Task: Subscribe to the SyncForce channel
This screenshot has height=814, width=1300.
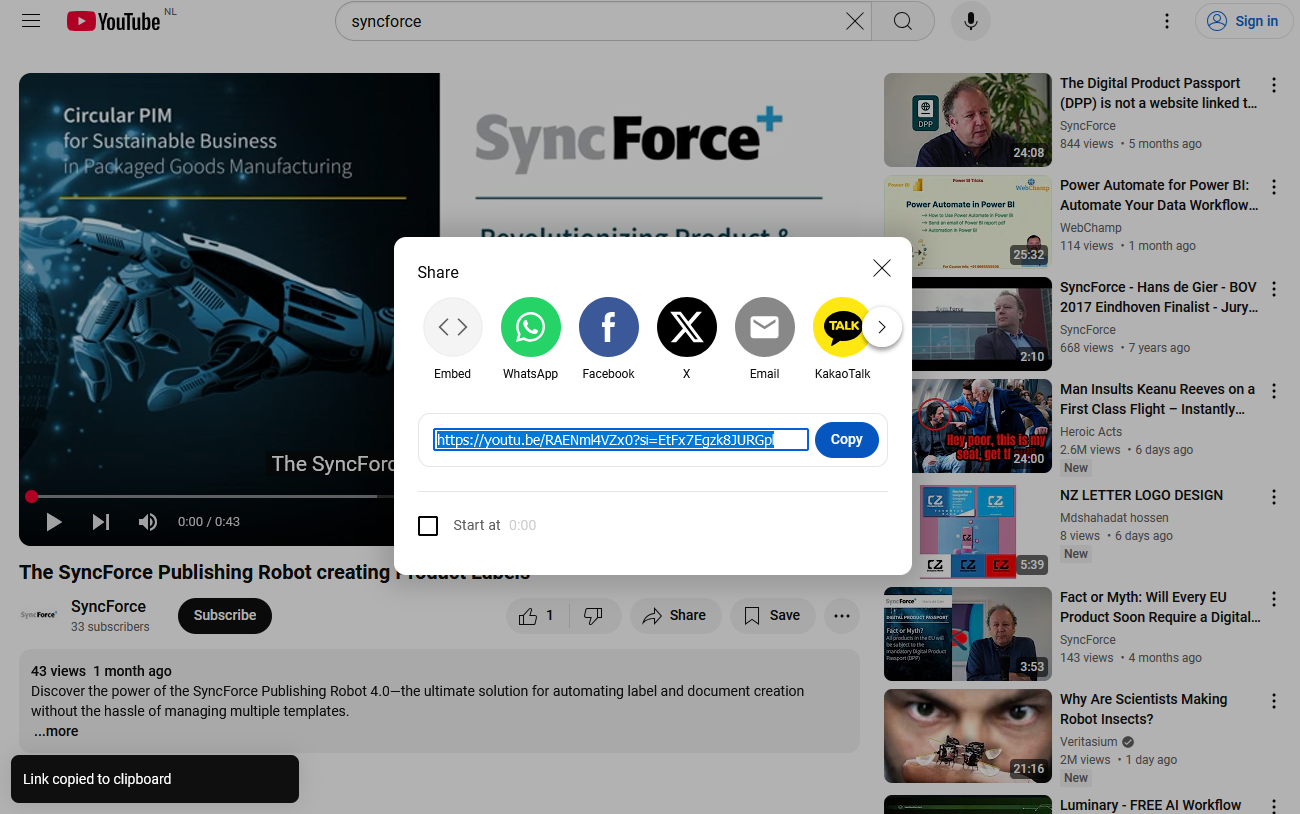Action: (x=225, y=615)
